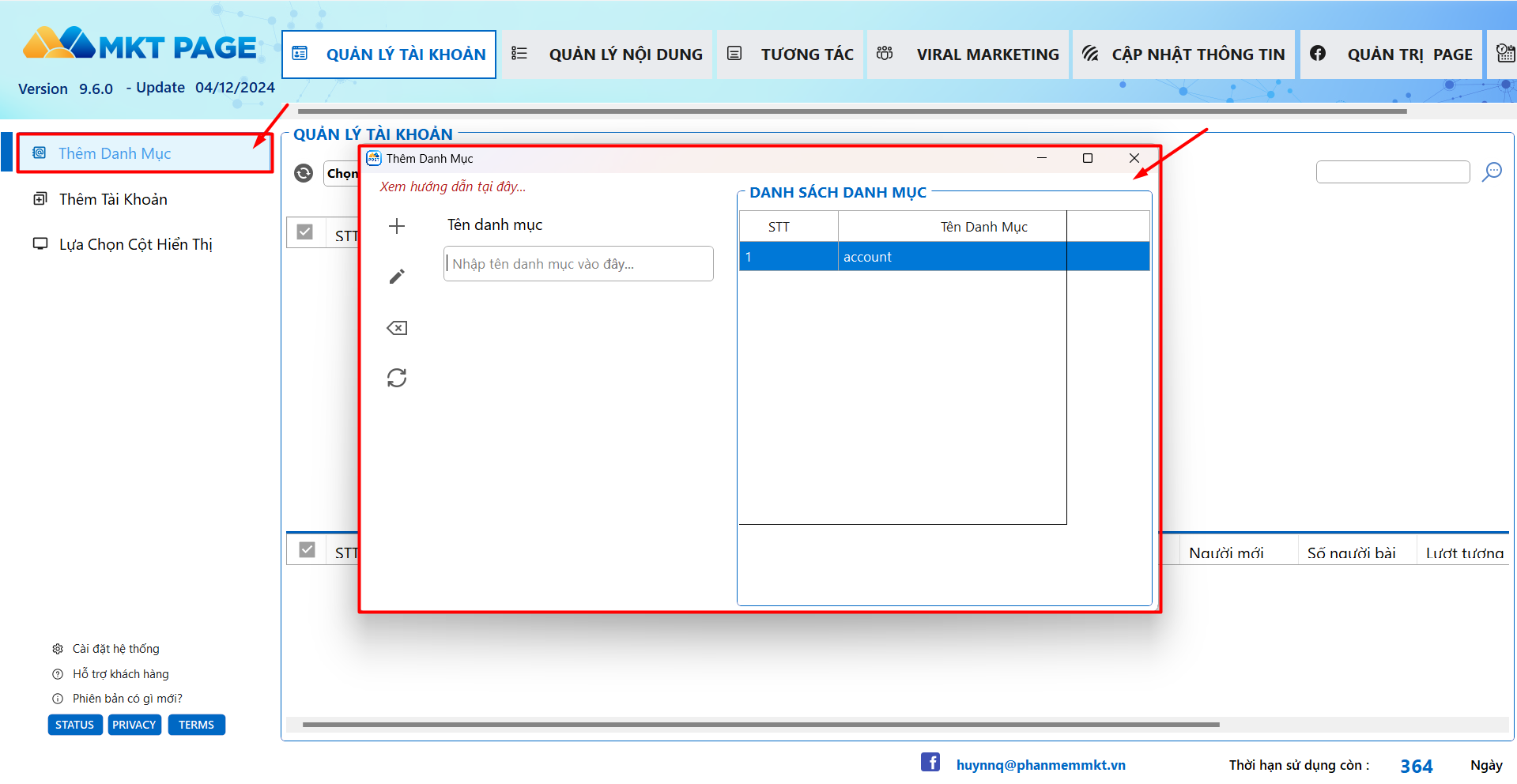Click the Tên danh mục input field

click(x=579, y=264)
